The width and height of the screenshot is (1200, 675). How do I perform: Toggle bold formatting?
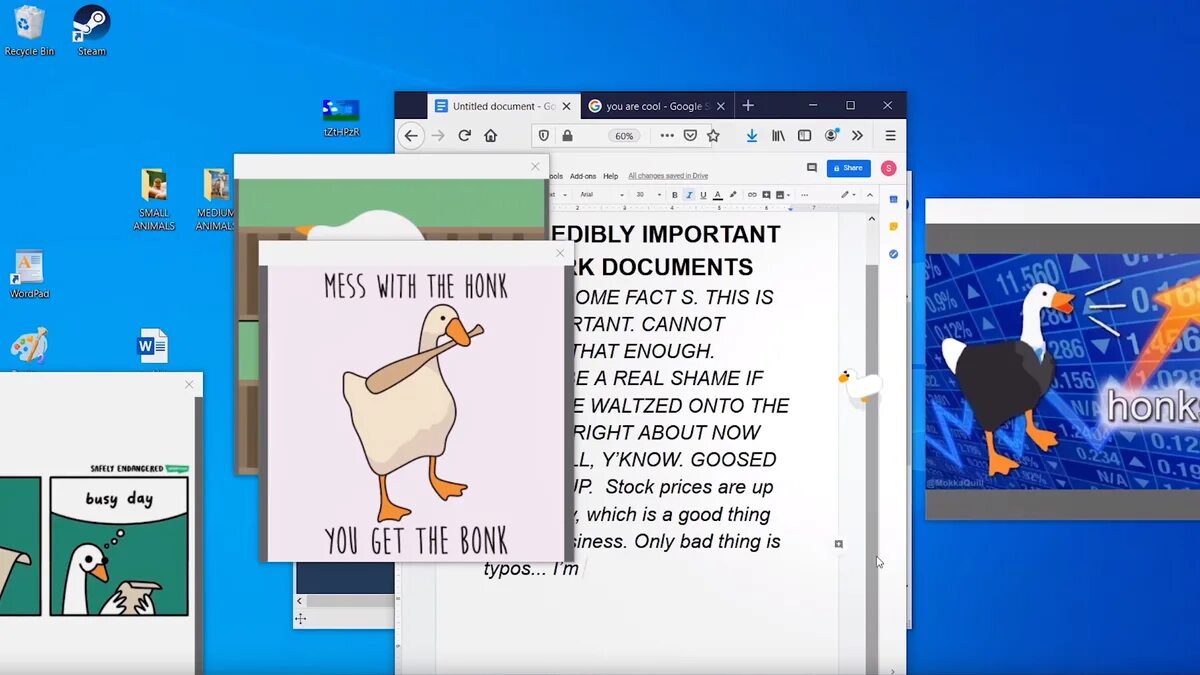pos(674,195)
